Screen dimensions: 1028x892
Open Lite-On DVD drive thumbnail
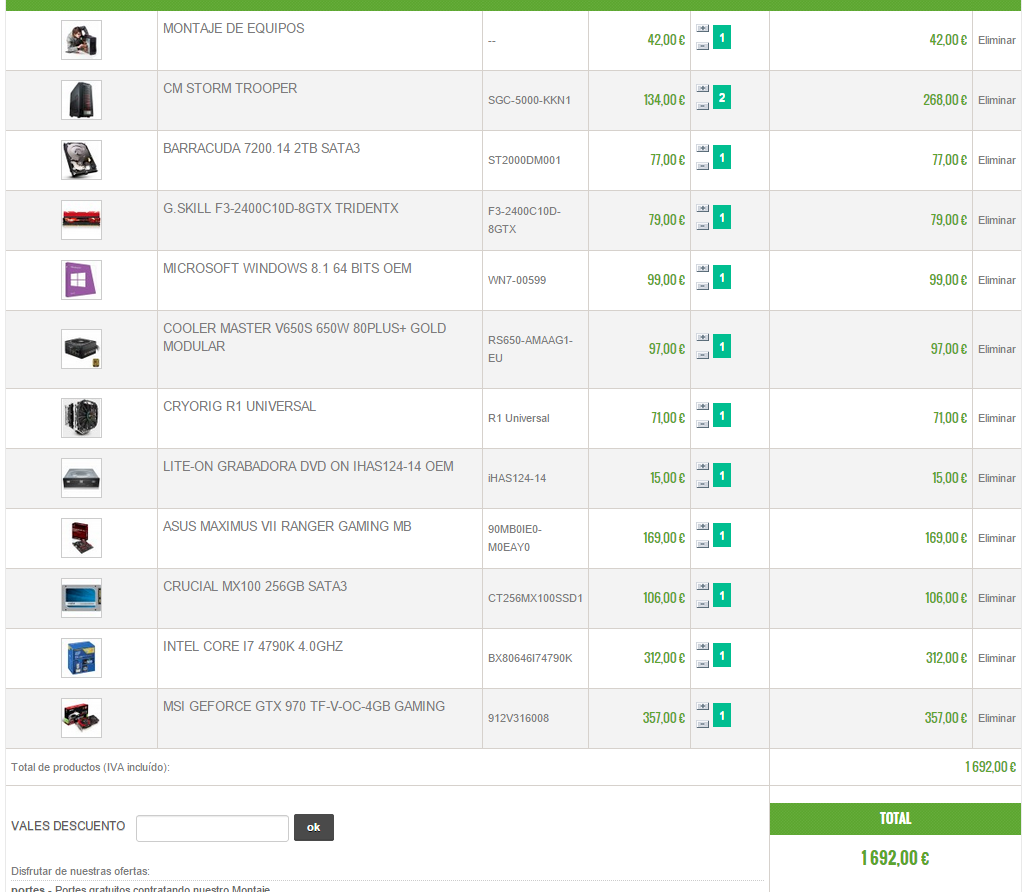[81, 478]
